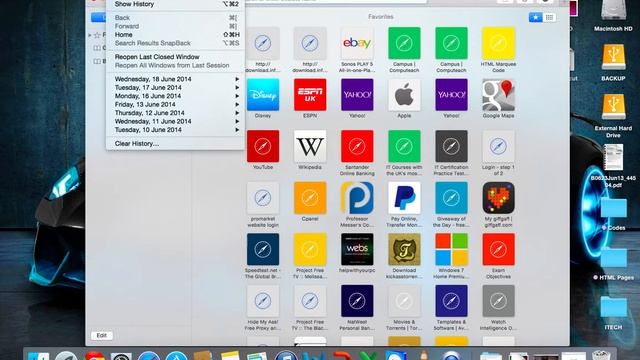Image resolution: width=640 pixels, height=360 pixels.
Task: Open the Templates & Software favorite
Action: pyautogui.click(x=451, y=301)
